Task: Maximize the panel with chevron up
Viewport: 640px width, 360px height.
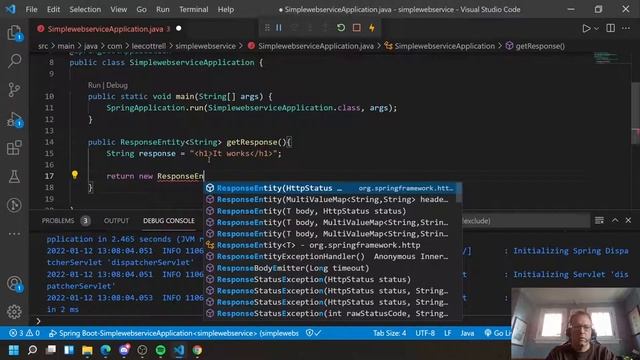Action: [615, 220]
